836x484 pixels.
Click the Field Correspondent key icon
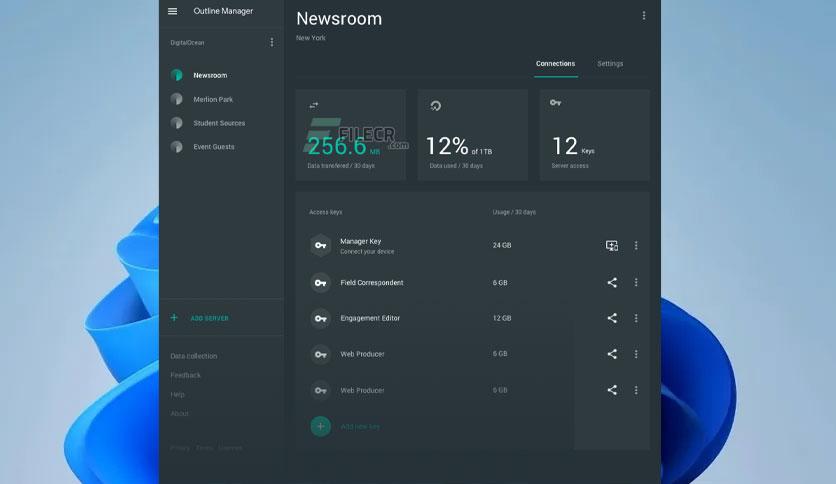pyautogui.click(x=320, y=283)
